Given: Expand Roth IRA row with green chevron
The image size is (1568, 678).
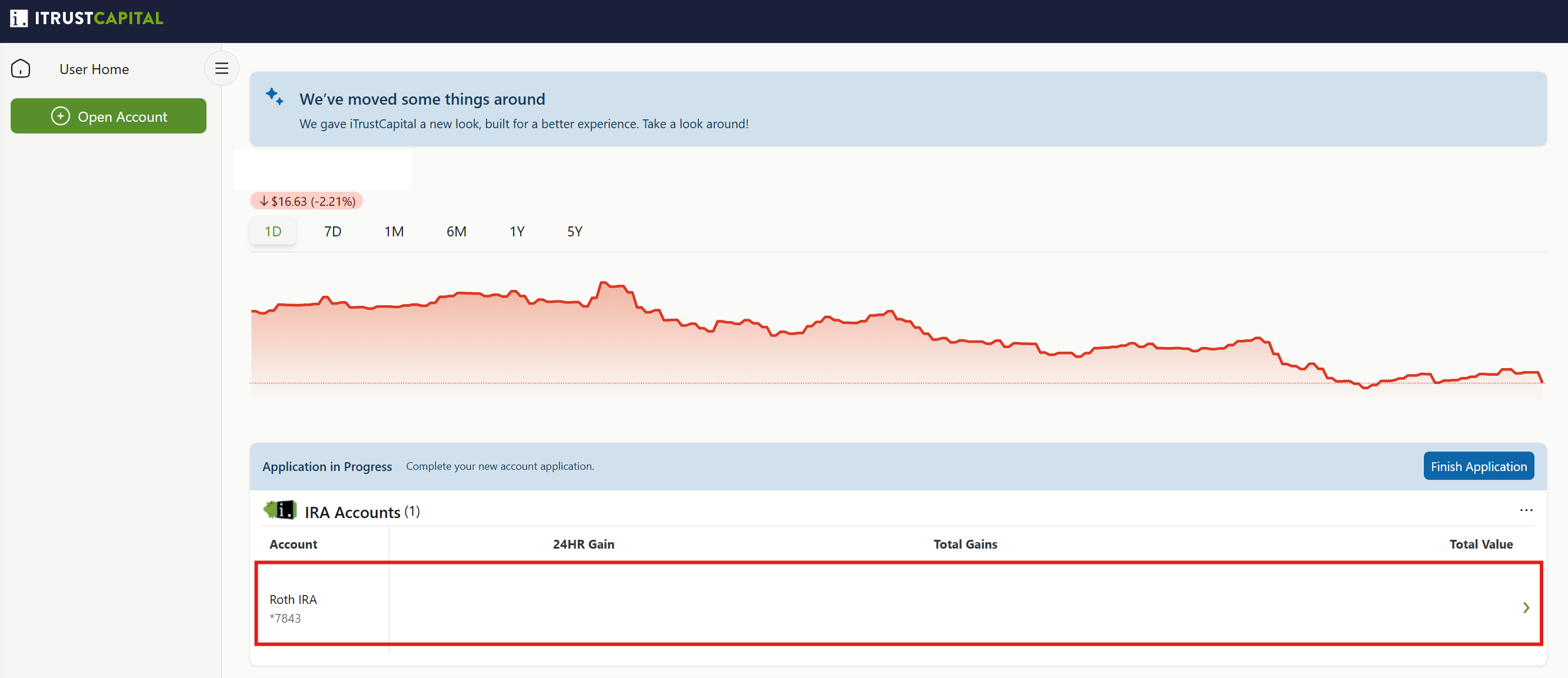Looking at the screenshot, I should (x=1526, y=607).
